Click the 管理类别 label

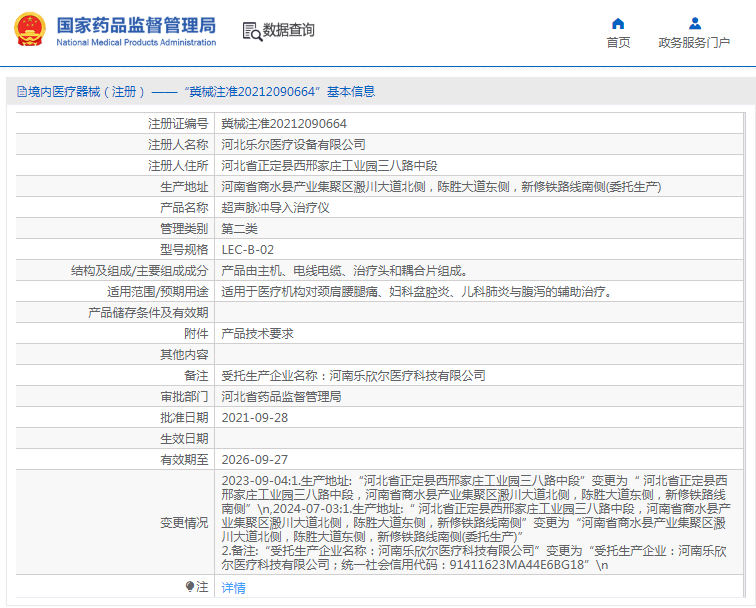point(184,229)
